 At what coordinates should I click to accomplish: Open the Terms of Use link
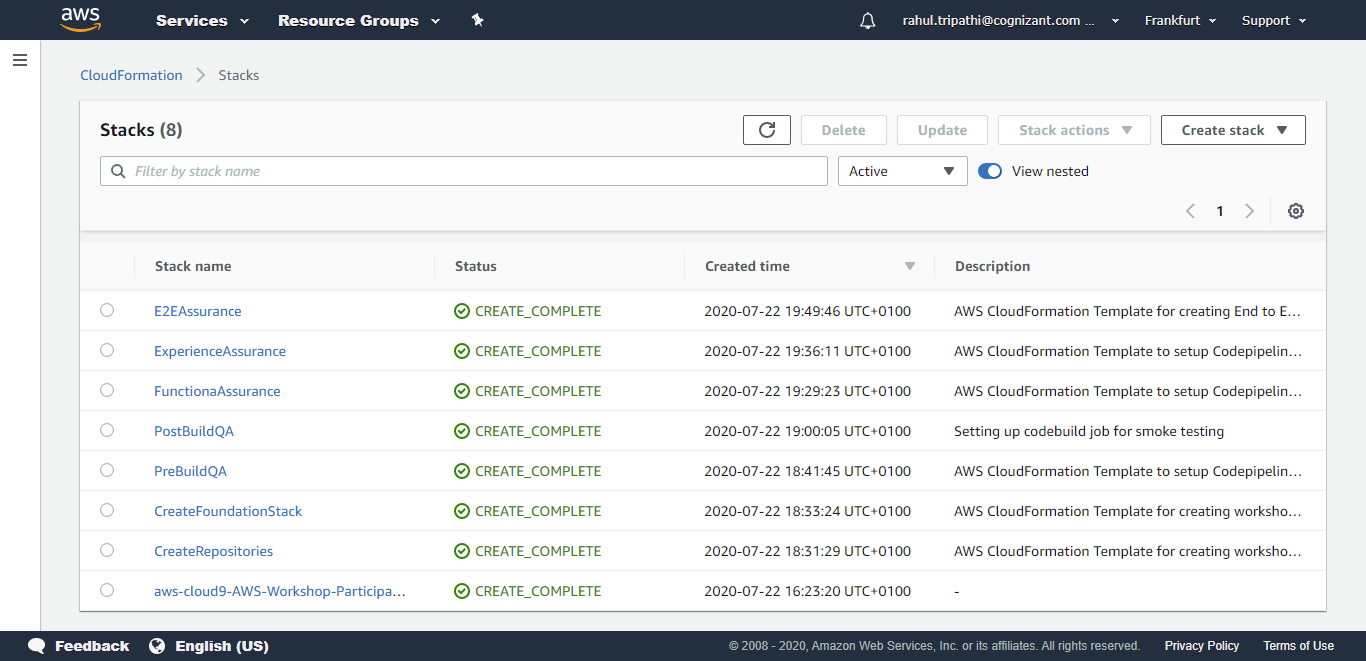pyautogui.click(x=1298, y=646)
